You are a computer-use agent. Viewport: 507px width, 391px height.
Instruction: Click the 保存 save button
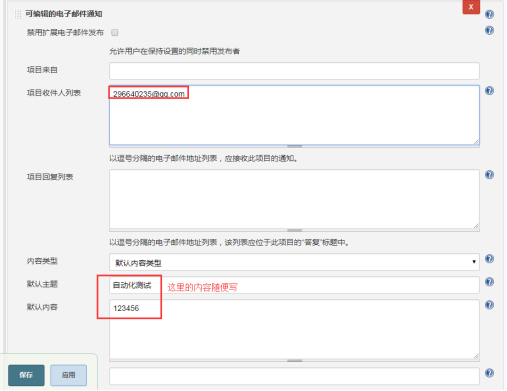pos(26,375)
